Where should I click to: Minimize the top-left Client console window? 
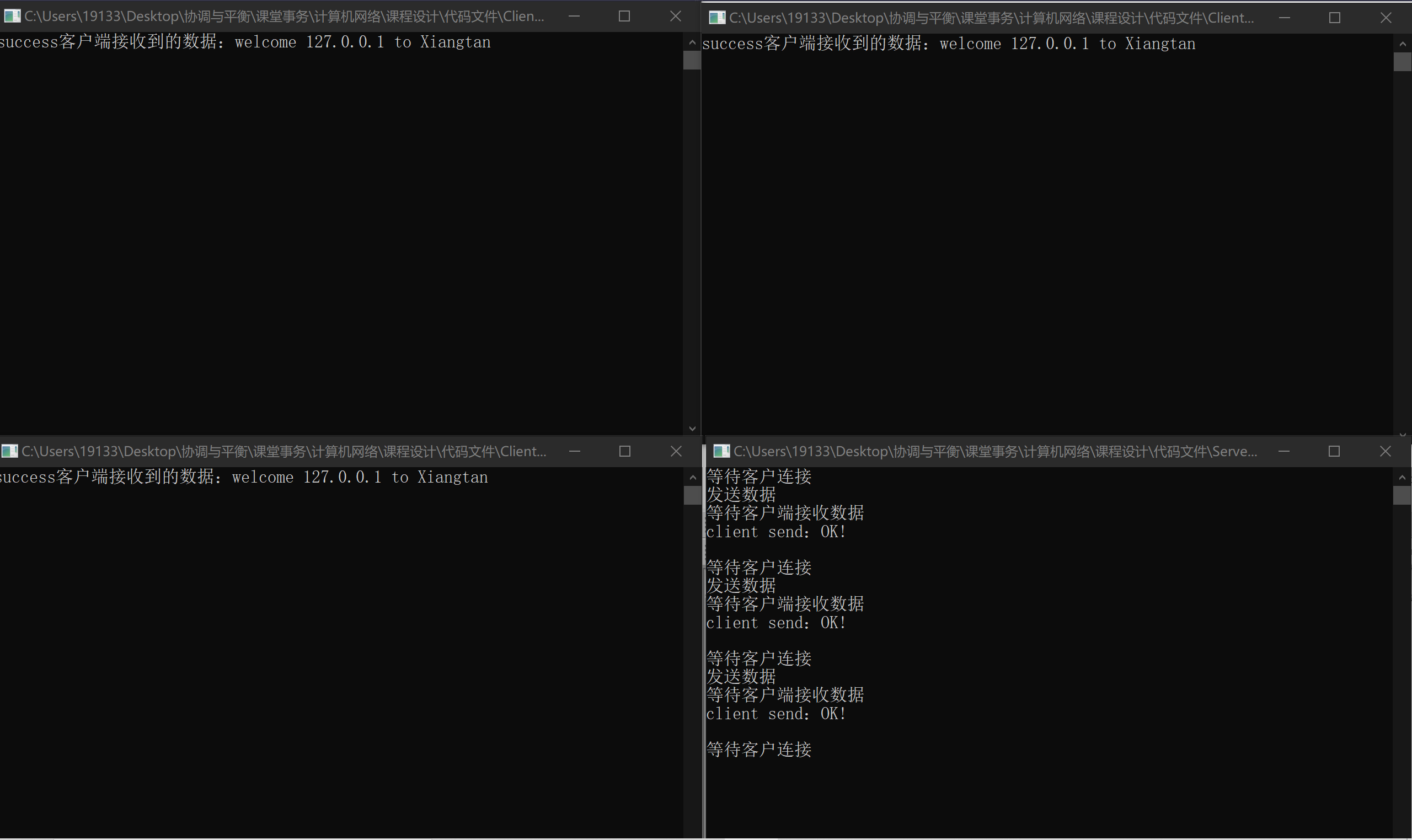pyautogui.click(x=574, y=16)
